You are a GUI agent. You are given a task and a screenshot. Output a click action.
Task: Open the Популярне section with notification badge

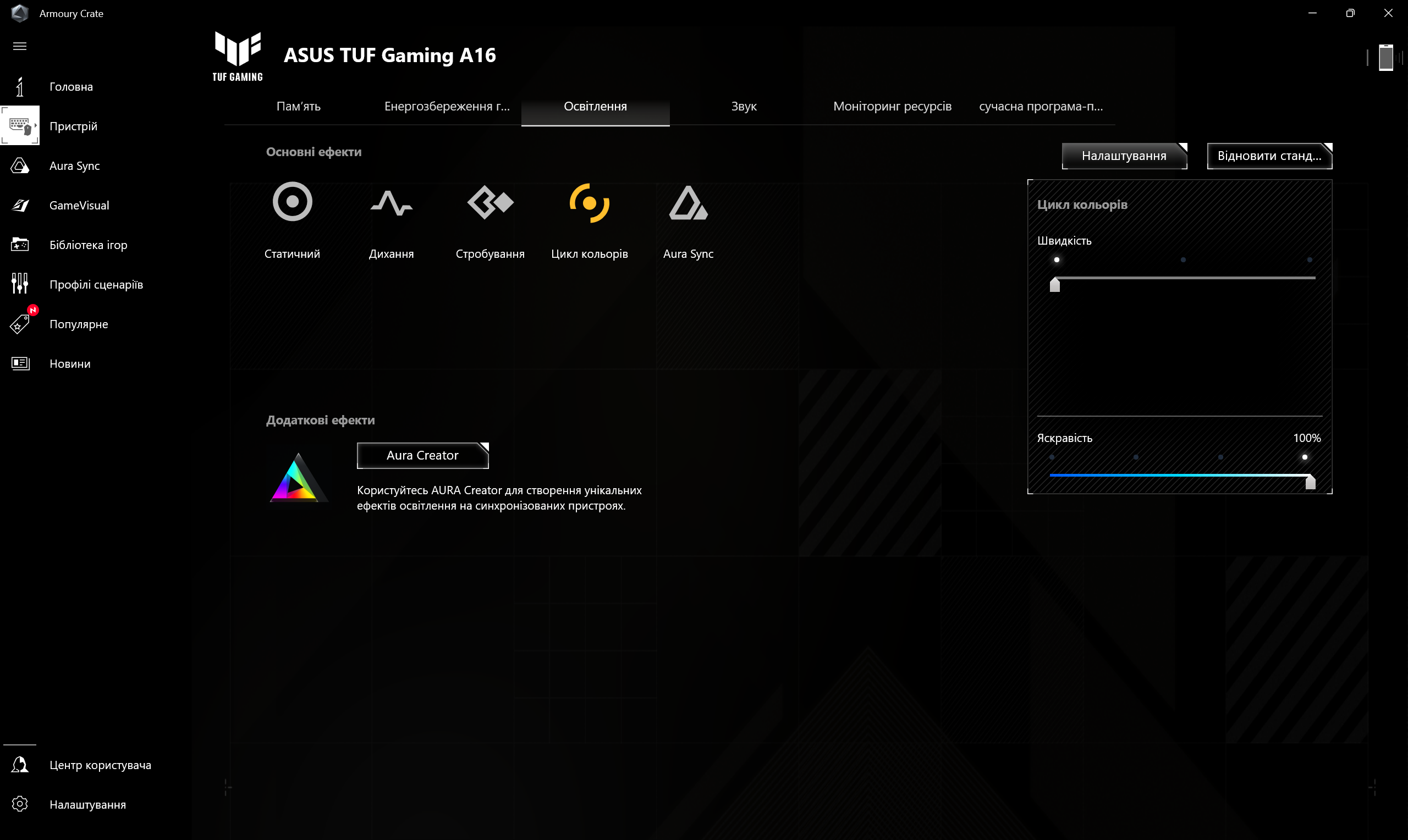coord(78,324)
